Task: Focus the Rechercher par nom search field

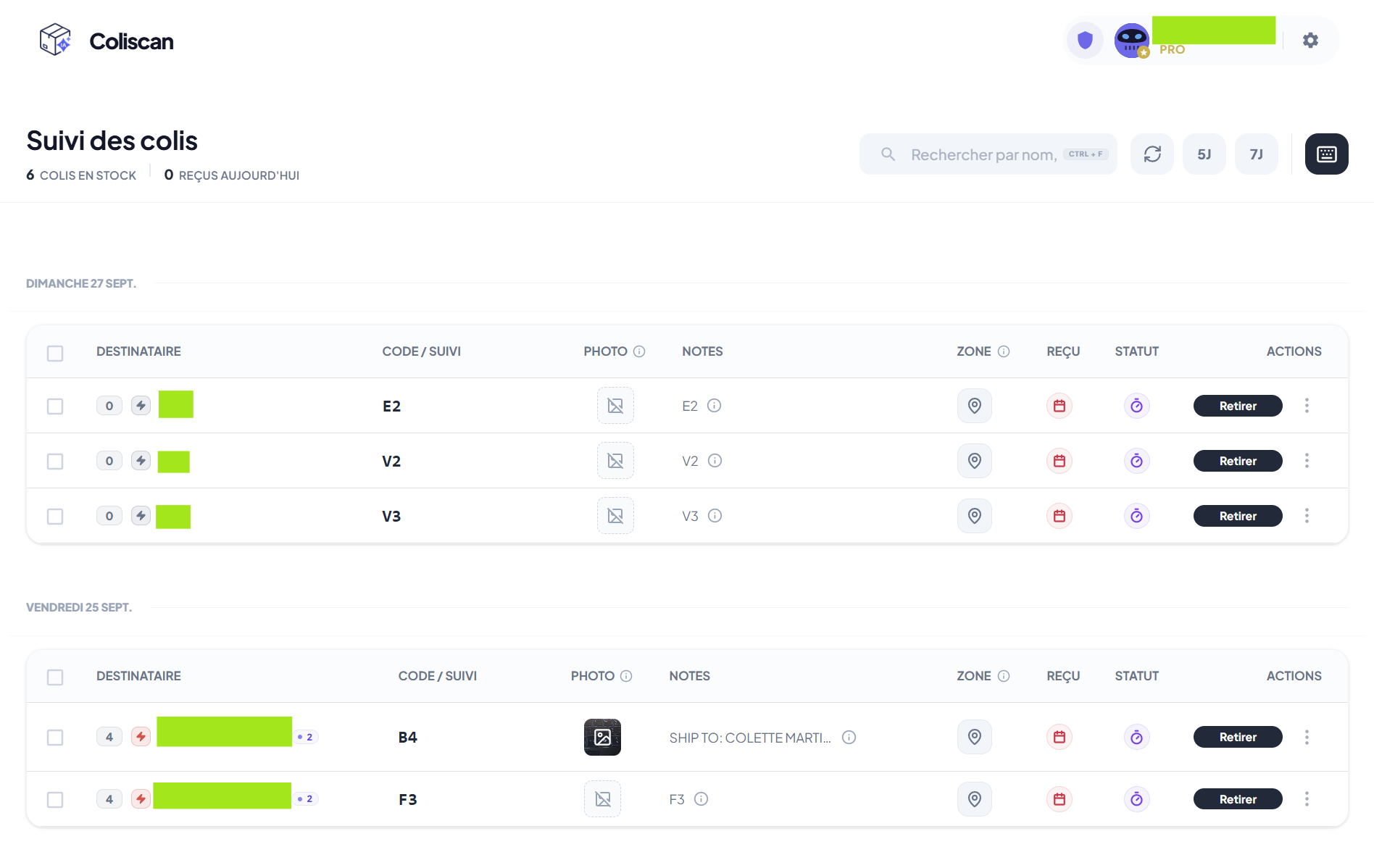Action: click(988, 154)
